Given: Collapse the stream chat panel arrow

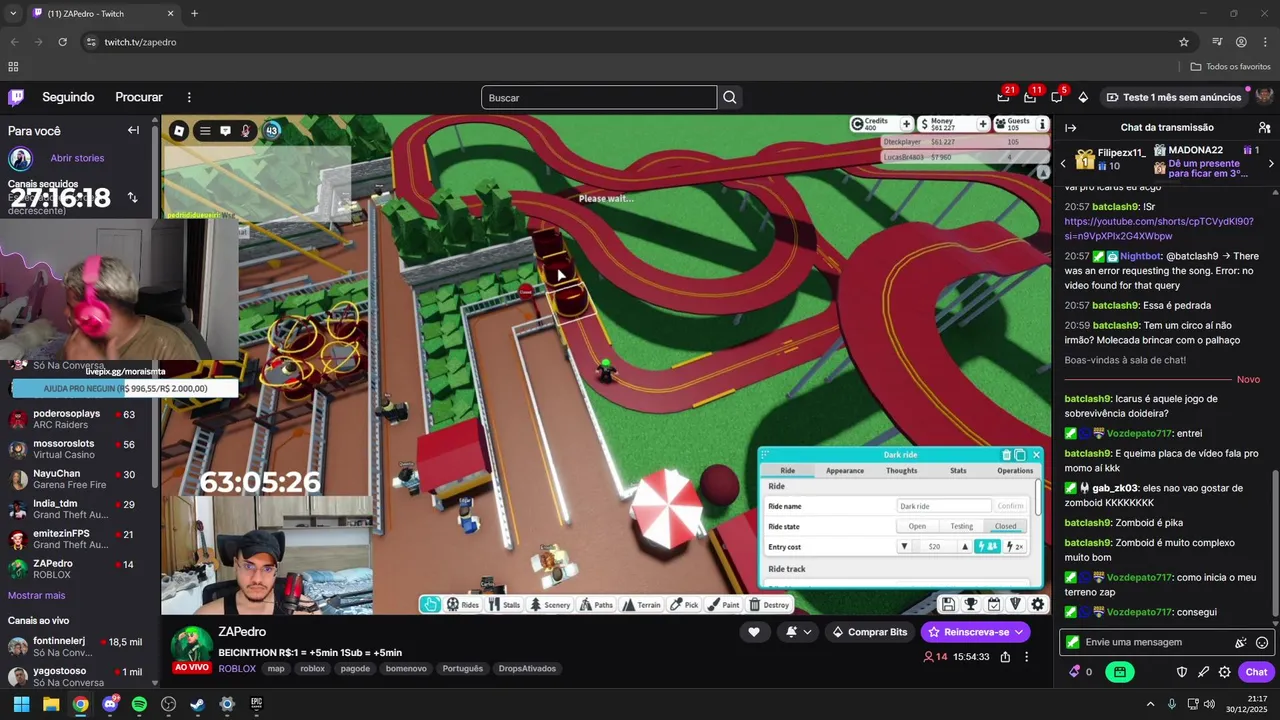Looking at the screenshot, I should (1070, 127).
